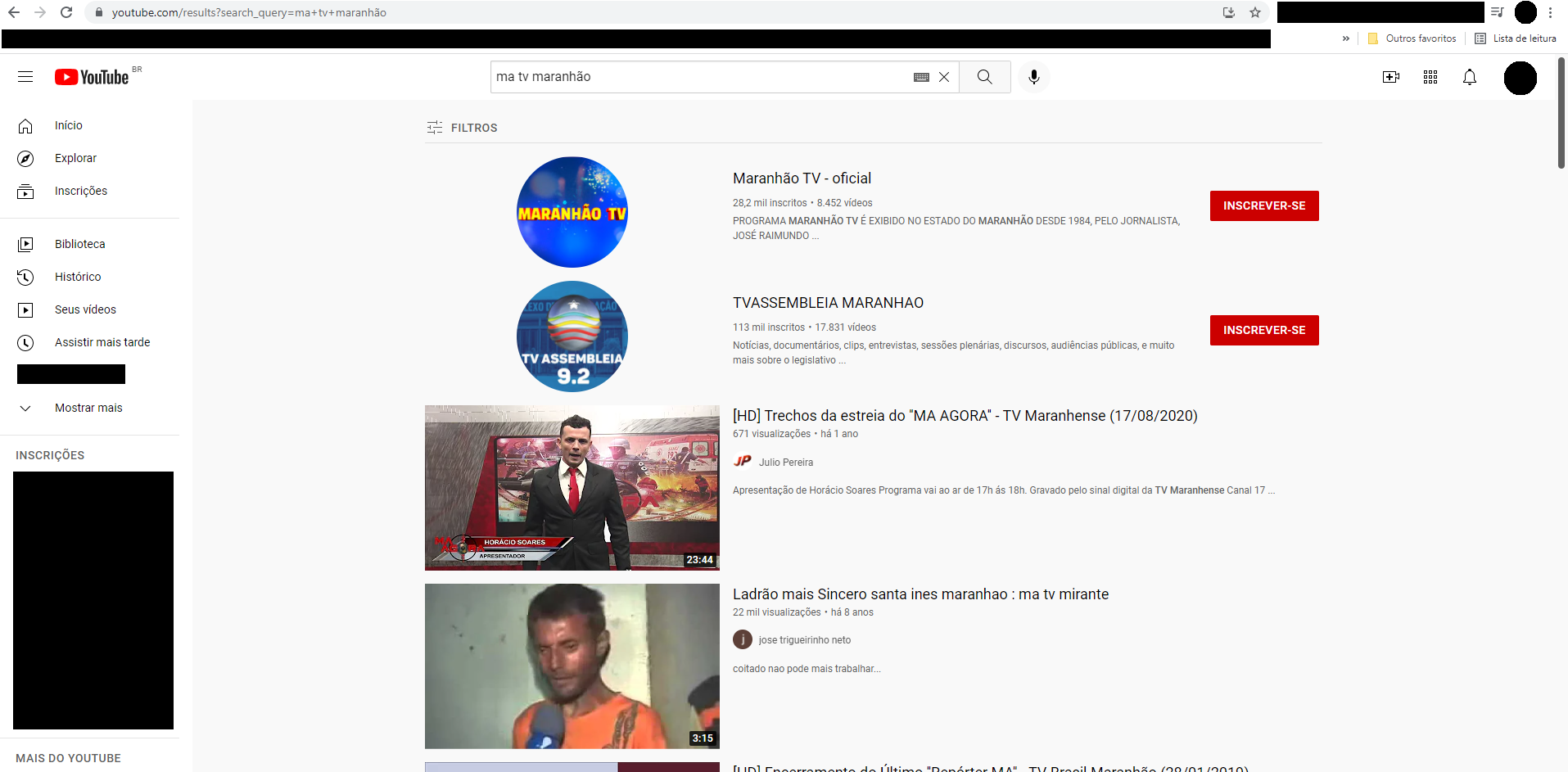Open Assistir mais tarde in the sidebar
The width and height of the screenshot is (1568, 772).
90,342
